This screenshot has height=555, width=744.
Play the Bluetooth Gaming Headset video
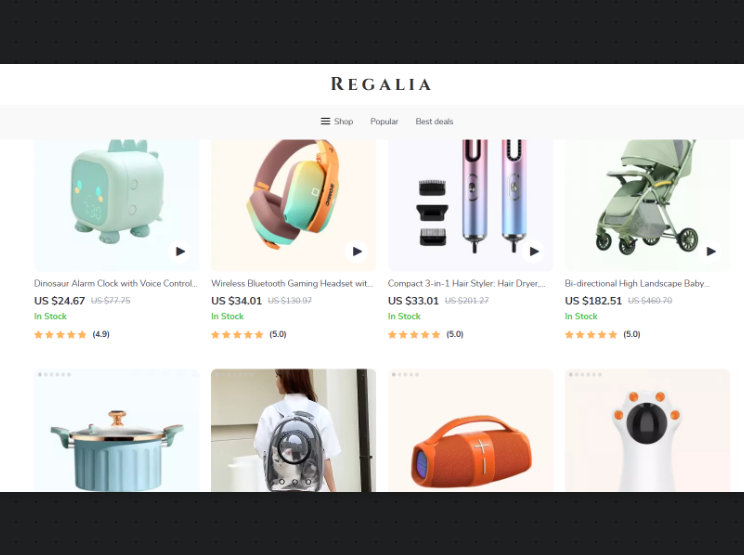click(357, 251)
